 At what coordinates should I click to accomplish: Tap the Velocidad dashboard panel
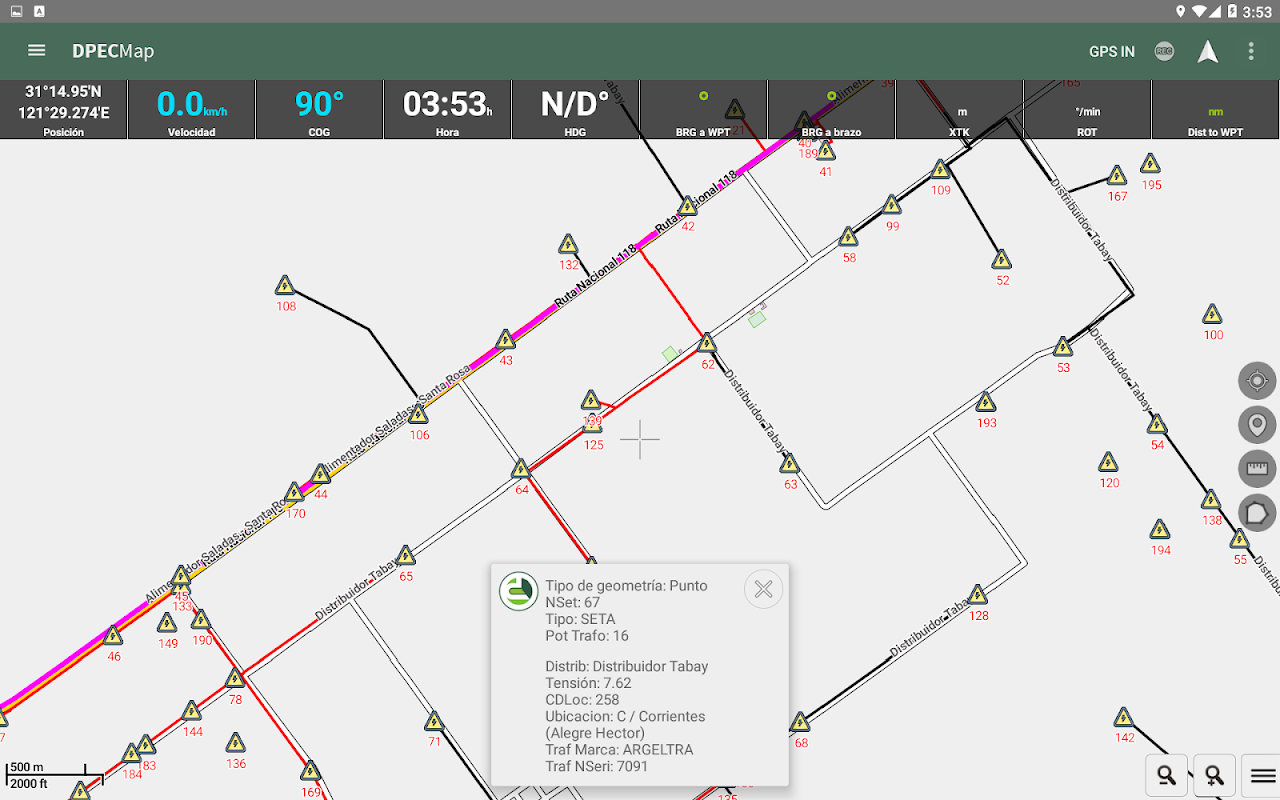pos(191,110)
